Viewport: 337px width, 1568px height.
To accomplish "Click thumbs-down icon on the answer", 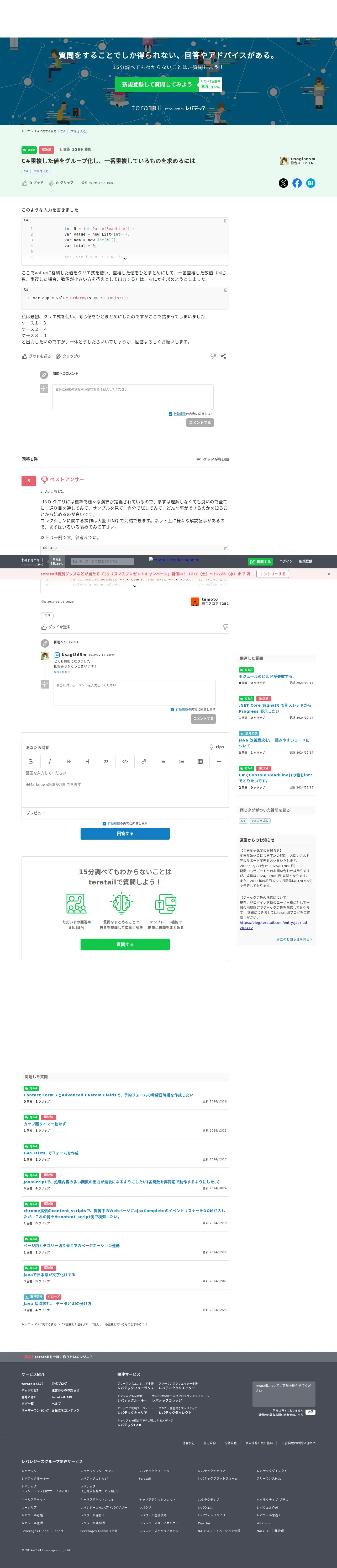I will pyautogui.click(x=225, y=627).
